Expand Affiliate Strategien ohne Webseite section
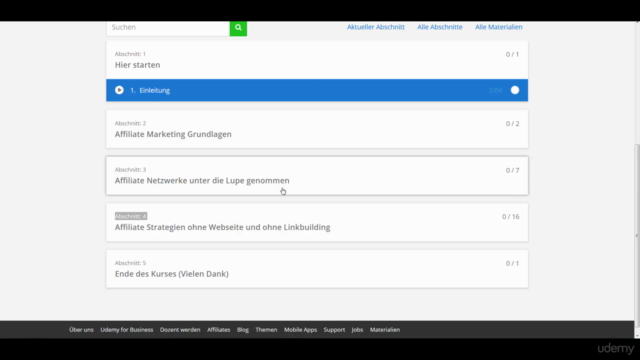 (x=317, y=222)
